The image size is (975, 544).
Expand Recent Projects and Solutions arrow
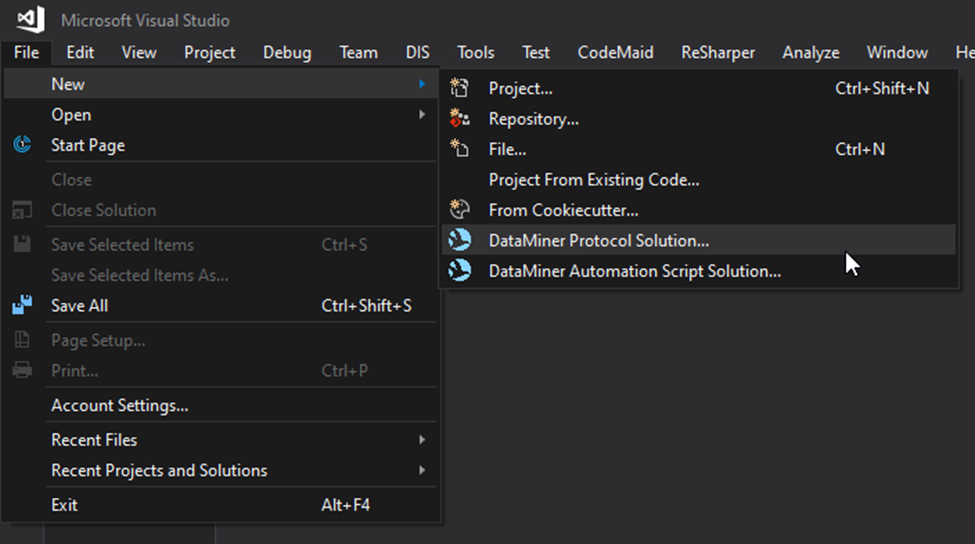click(x=422, y=470)
